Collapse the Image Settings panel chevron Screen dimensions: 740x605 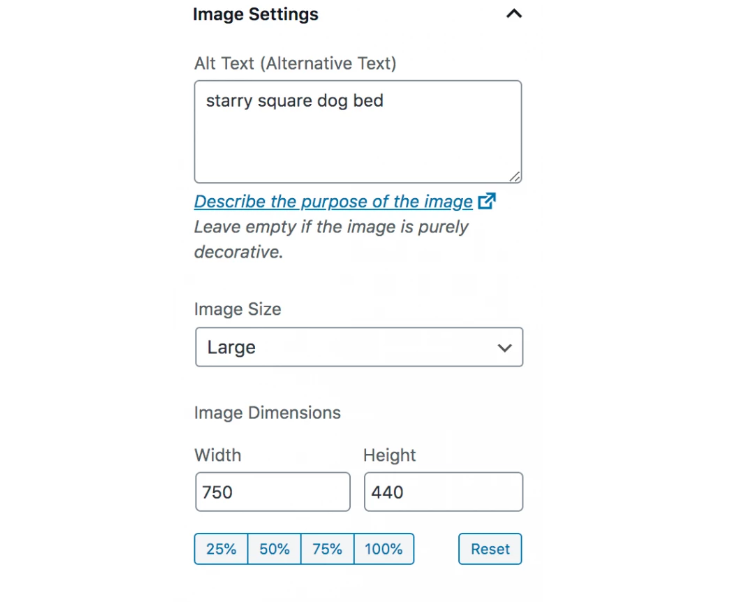[x=514, y=14]
